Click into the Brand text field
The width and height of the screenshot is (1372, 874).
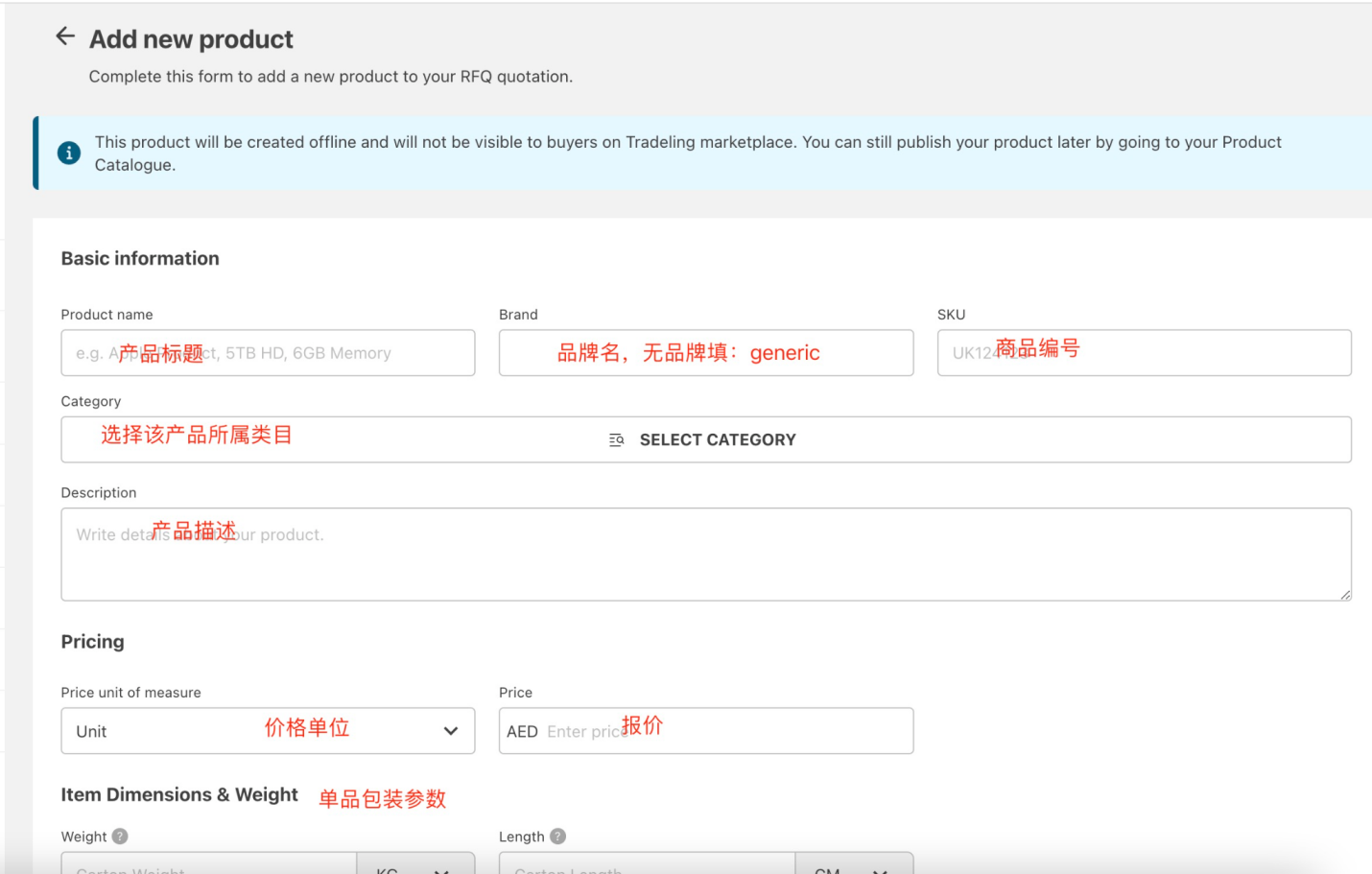pos(705,353)
